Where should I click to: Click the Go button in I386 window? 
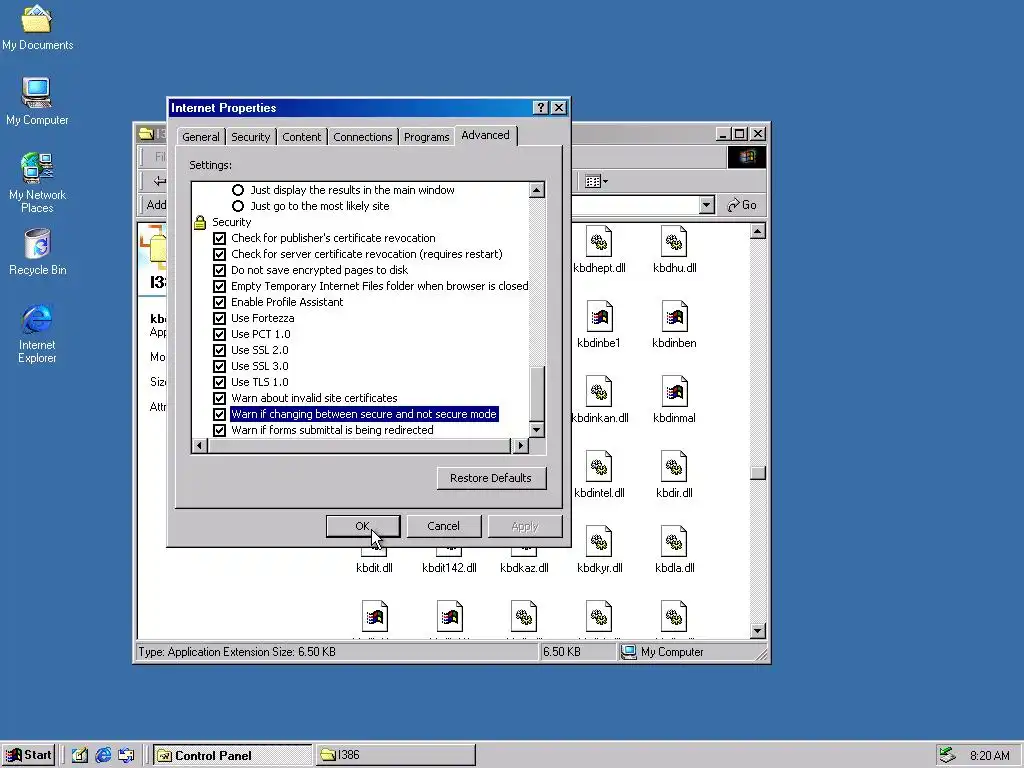point(742,205)
